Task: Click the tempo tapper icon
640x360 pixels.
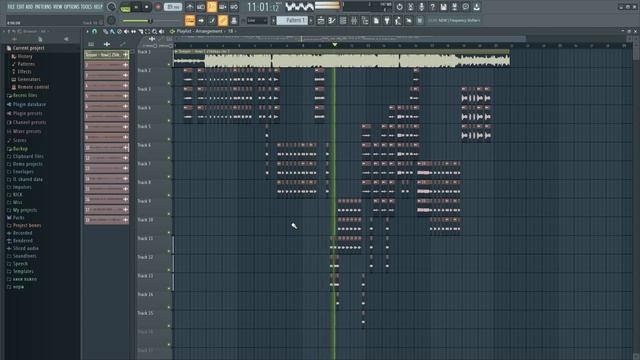Action: pyautogui.click(x=398, y=20)
